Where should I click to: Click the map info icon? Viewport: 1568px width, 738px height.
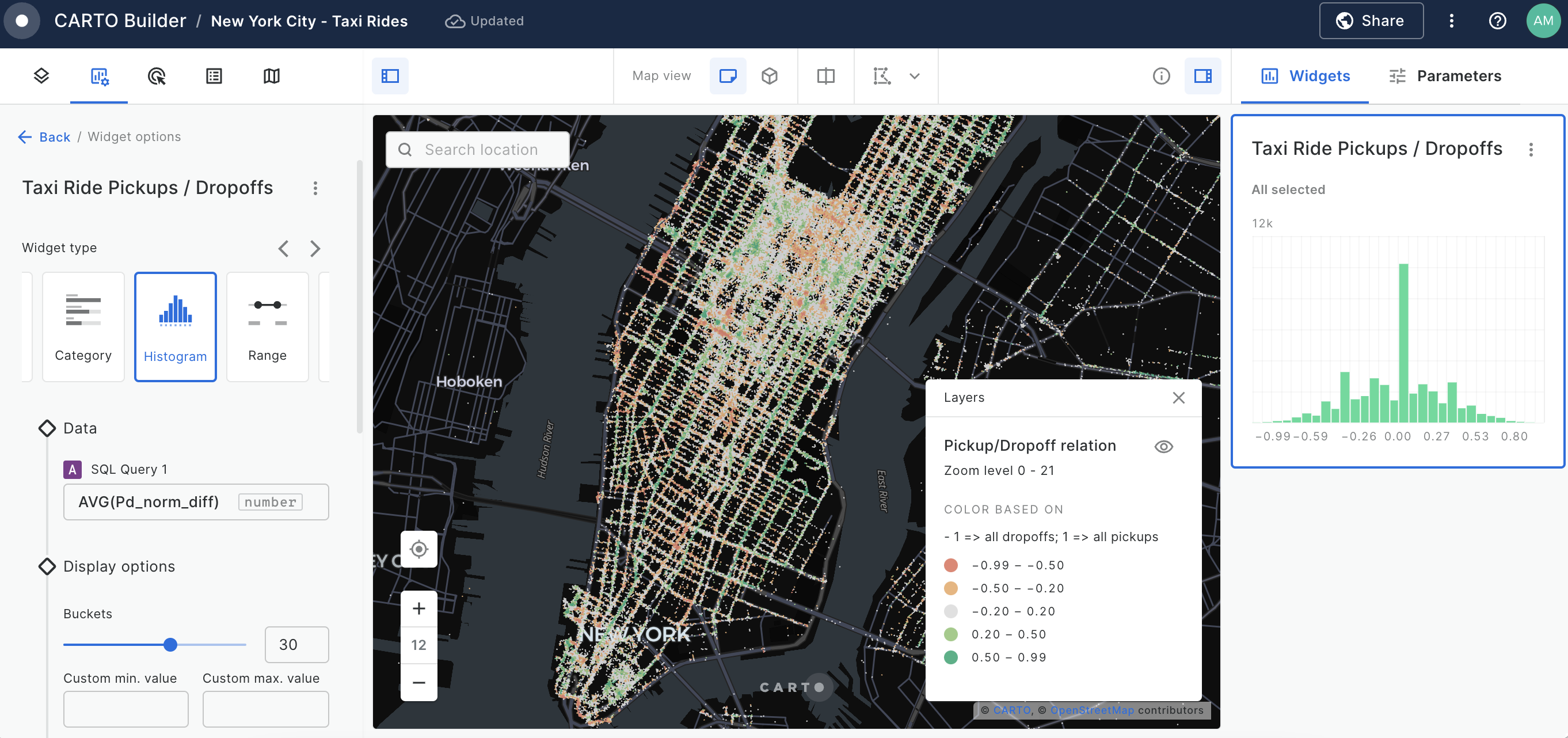(x=1161, y=76)
